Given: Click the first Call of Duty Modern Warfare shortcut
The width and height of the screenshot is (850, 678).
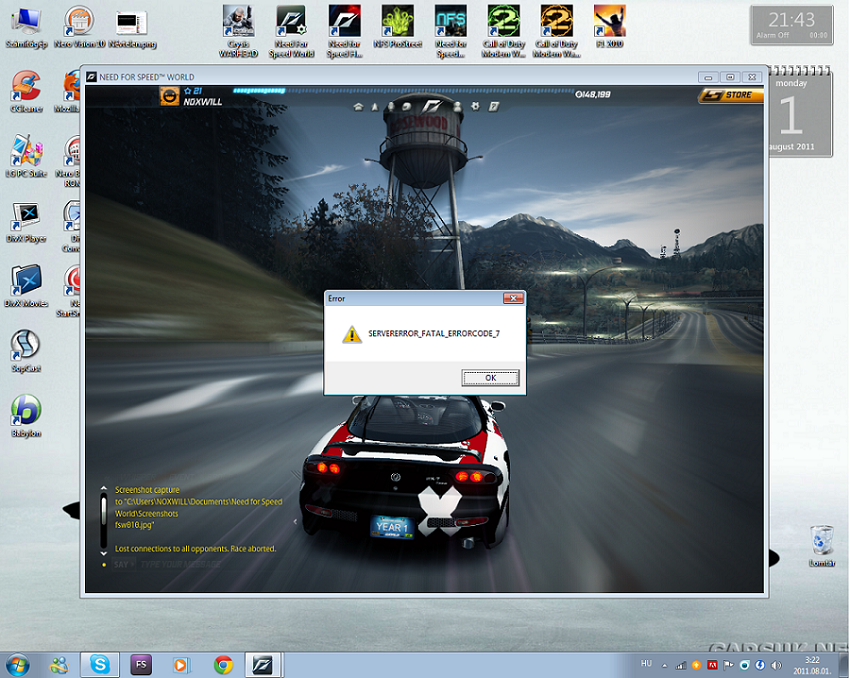Looking at the screenshot, I should coord(504,31).
